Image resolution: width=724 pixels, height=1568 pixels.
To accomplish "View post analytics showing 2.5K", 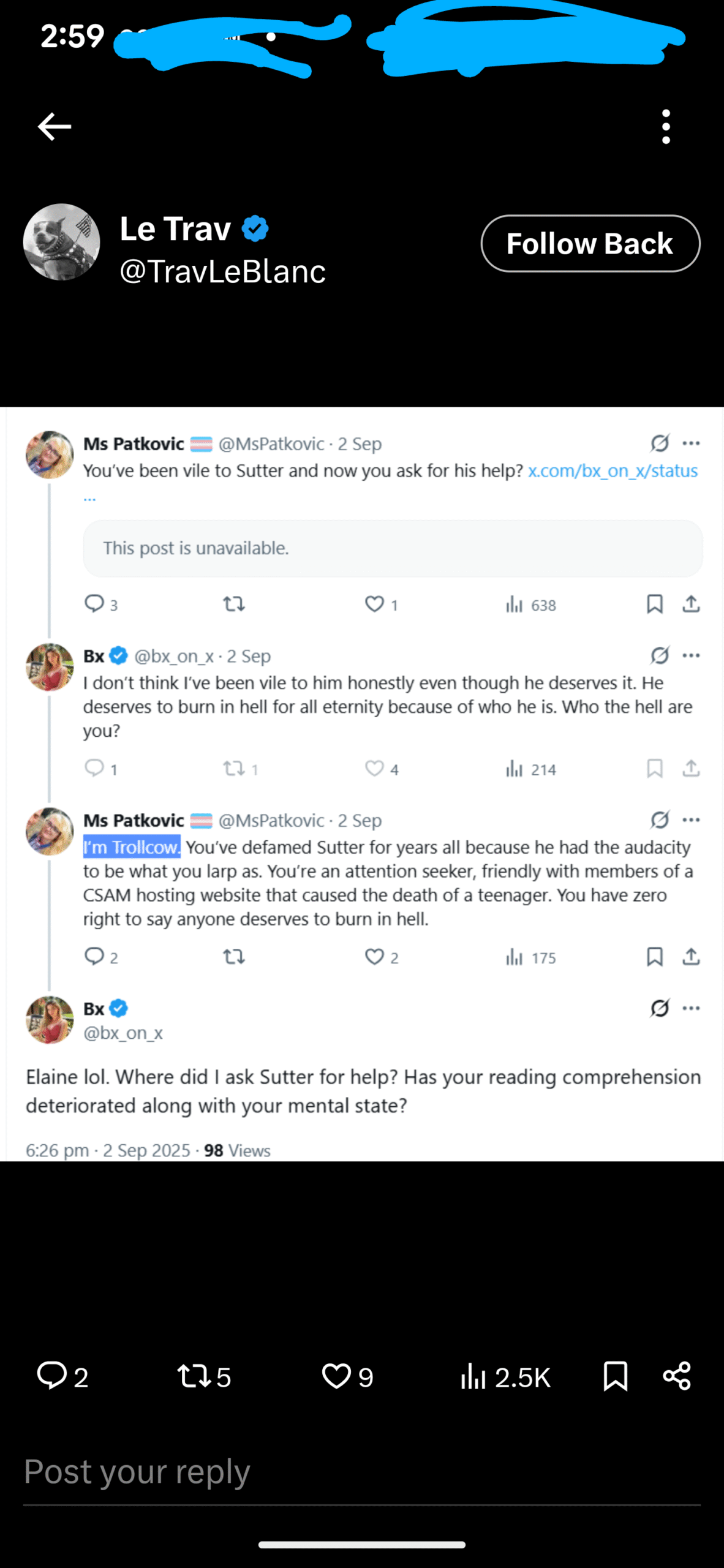I will (x=505, y=1377).
